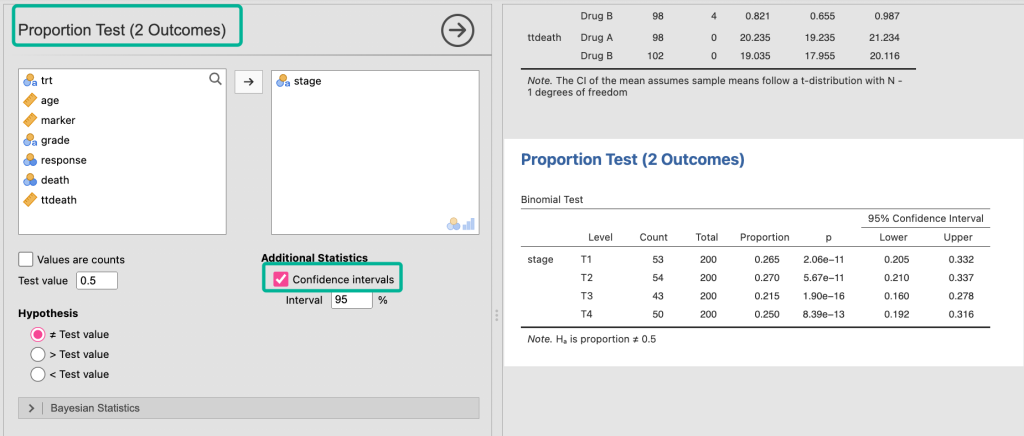The width and height of the screenshot is (1024, 436).
Task: Click the ttdeath Drug B mean 19.035
Action: click(x=753, y=56)
